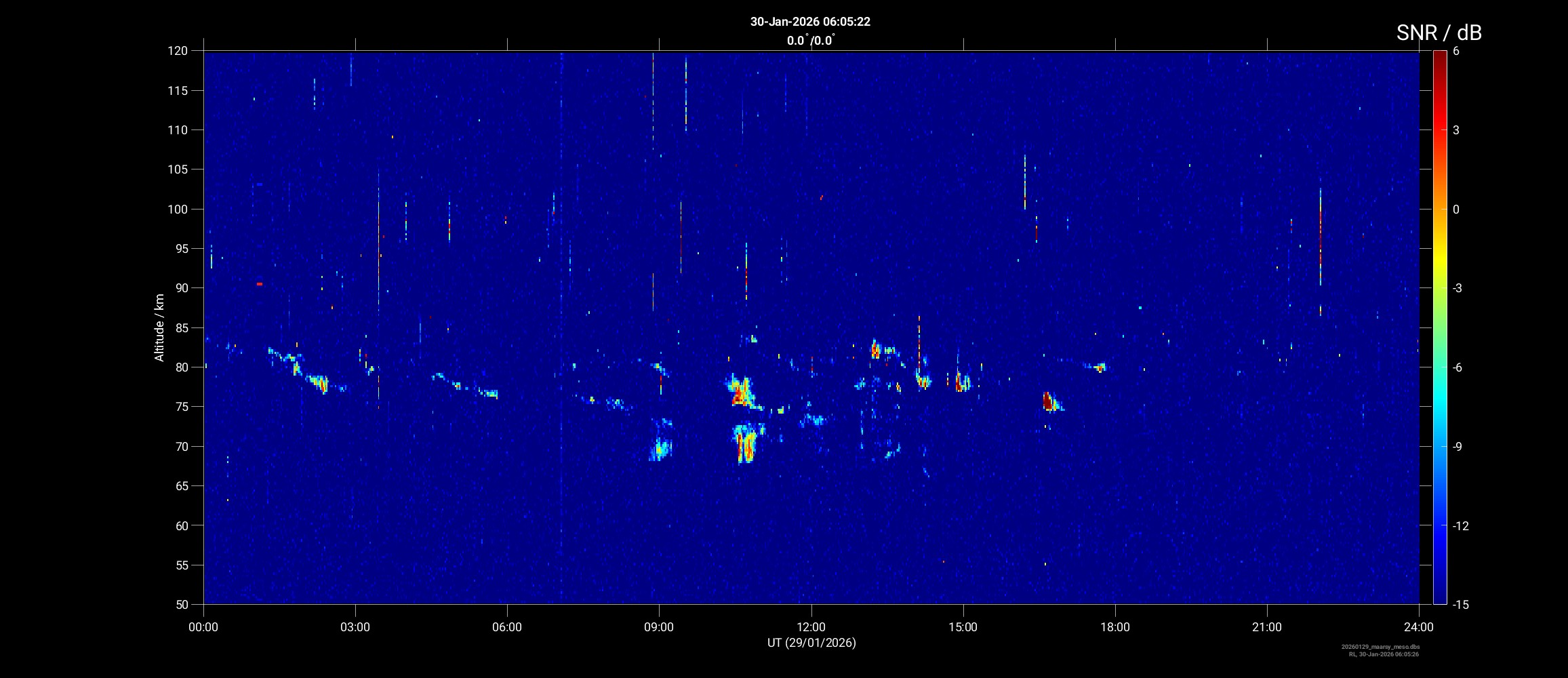Click the filename text '20260129_maarsy_meso.dbs'
The height and width of the screenshot is (678, 1568).
[x=1380, y=647]
